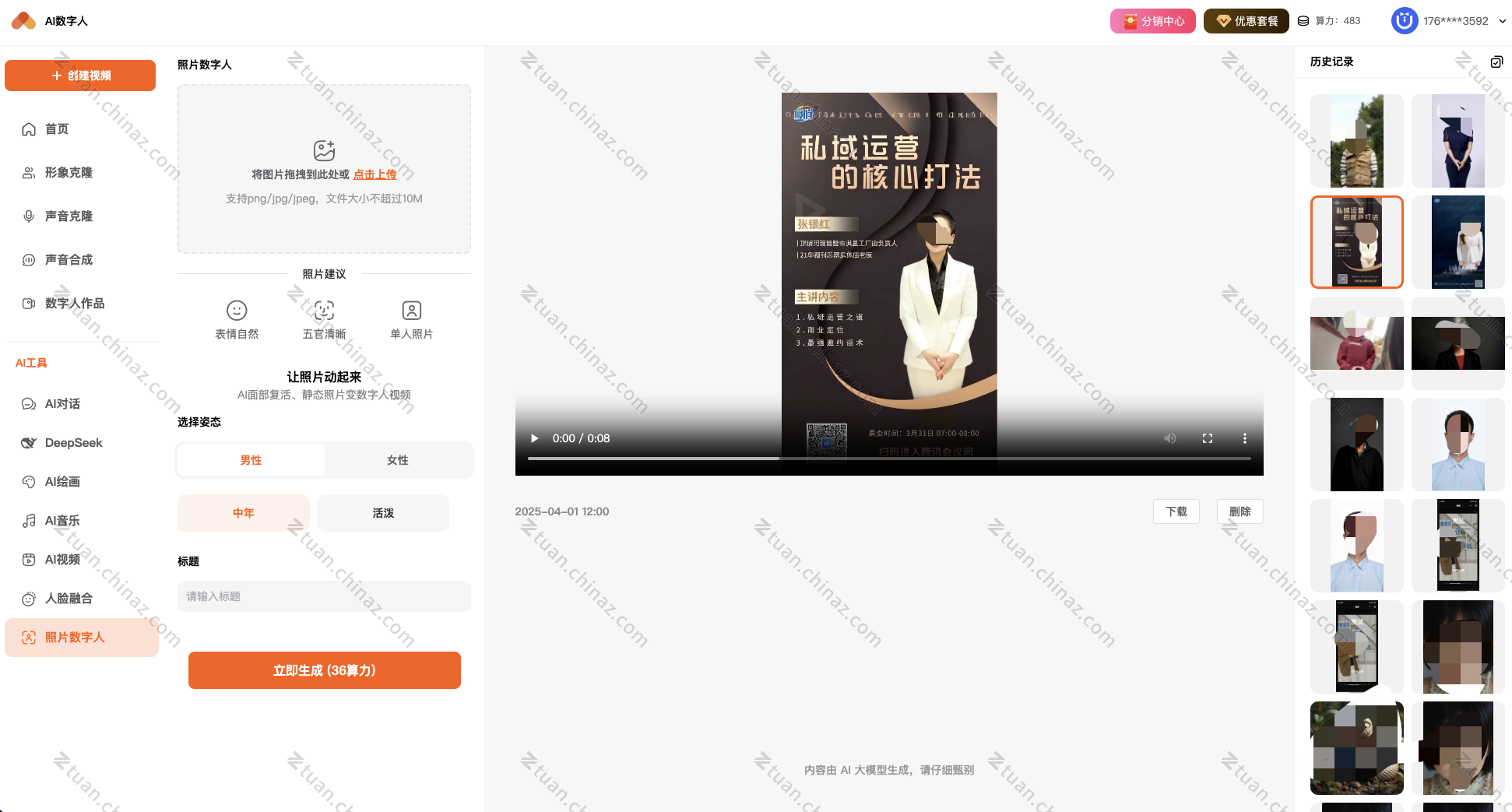
Task: Click the video timestamp 2025-04-01 12:00
Action: coord(562,511)
